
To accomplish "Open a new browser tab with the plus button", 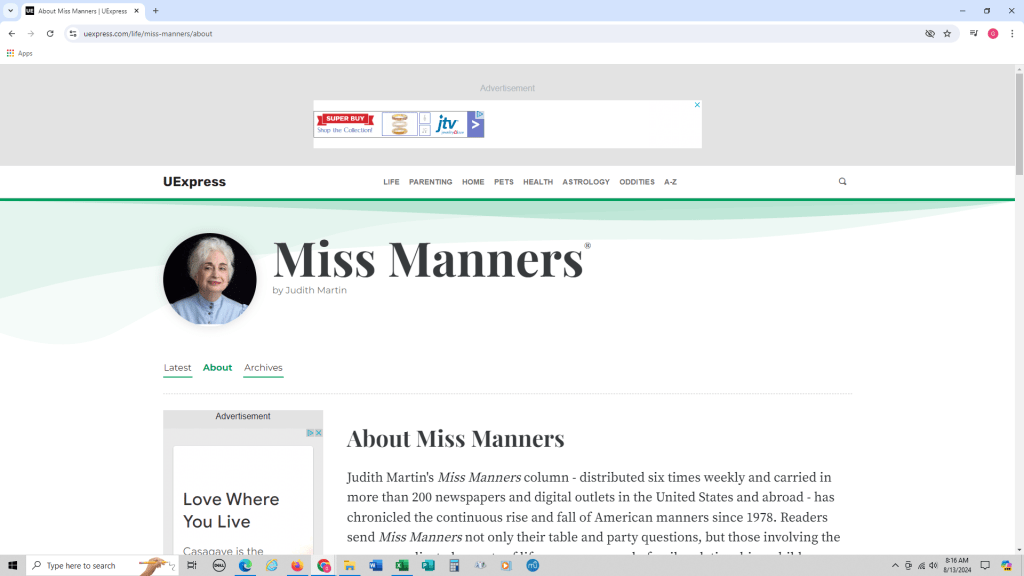I will click(155, 11).
